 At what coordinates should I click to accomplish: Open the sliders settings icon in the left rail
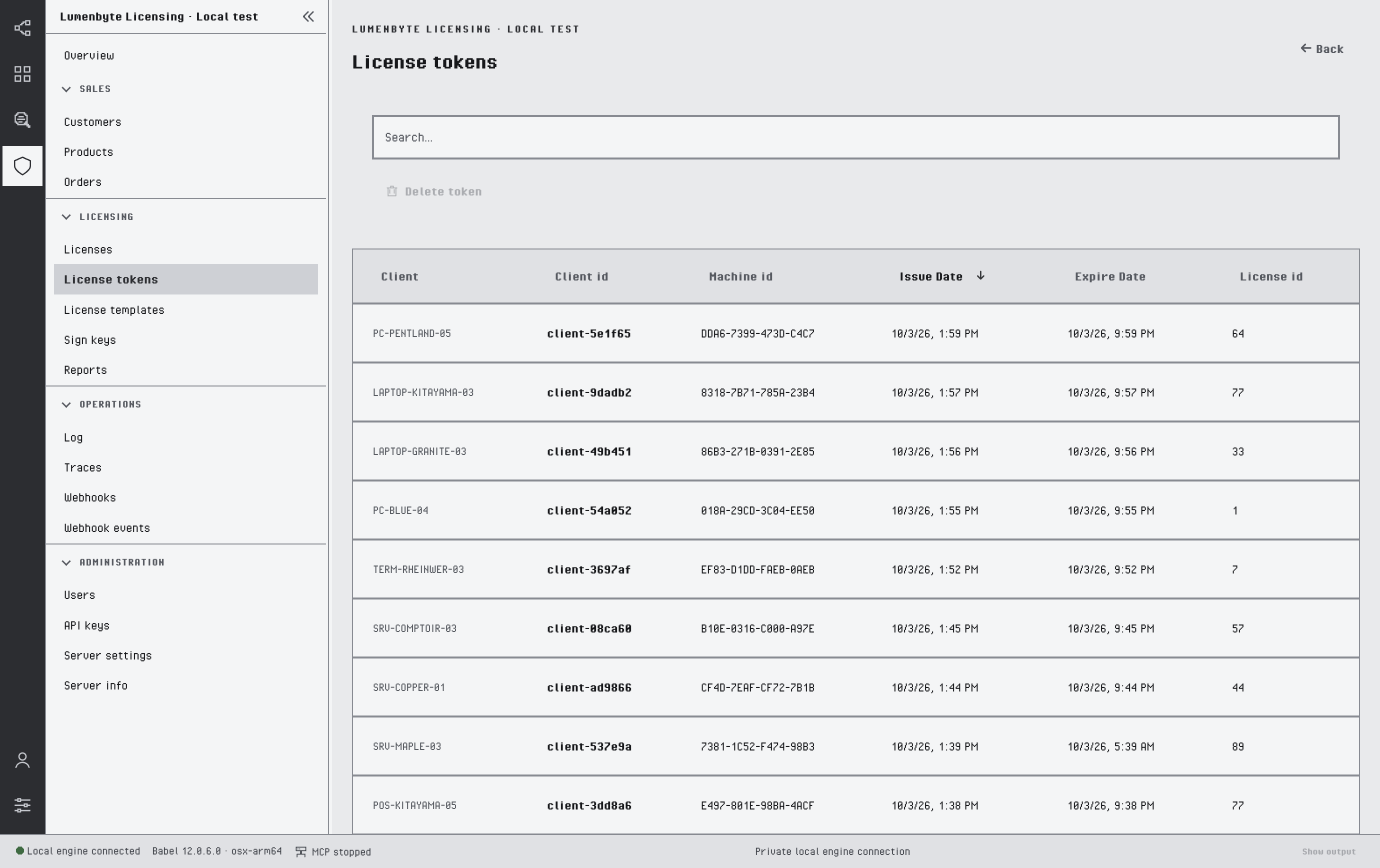click(x=22, y=805)
